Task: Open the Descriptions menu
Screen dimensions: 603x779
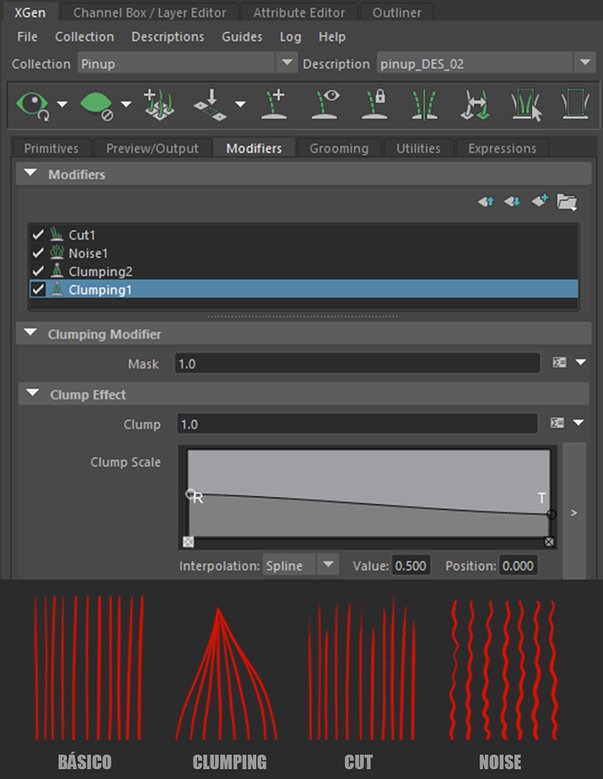Action: (167, 37)
